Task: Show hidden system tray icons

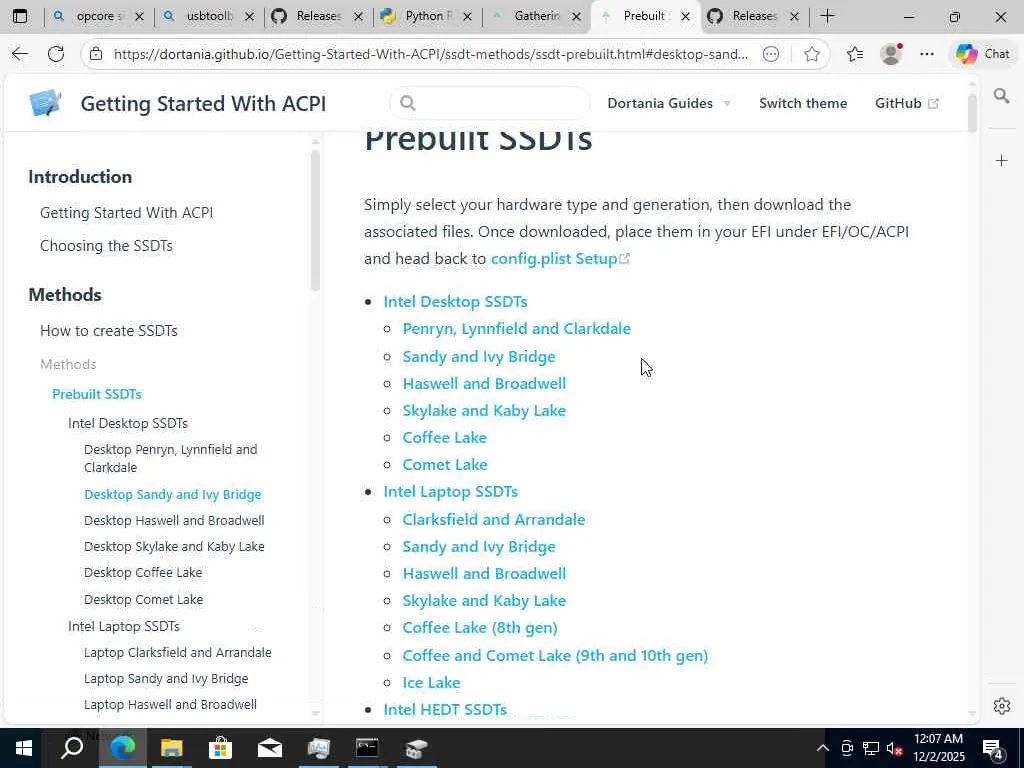Action: 822,748
